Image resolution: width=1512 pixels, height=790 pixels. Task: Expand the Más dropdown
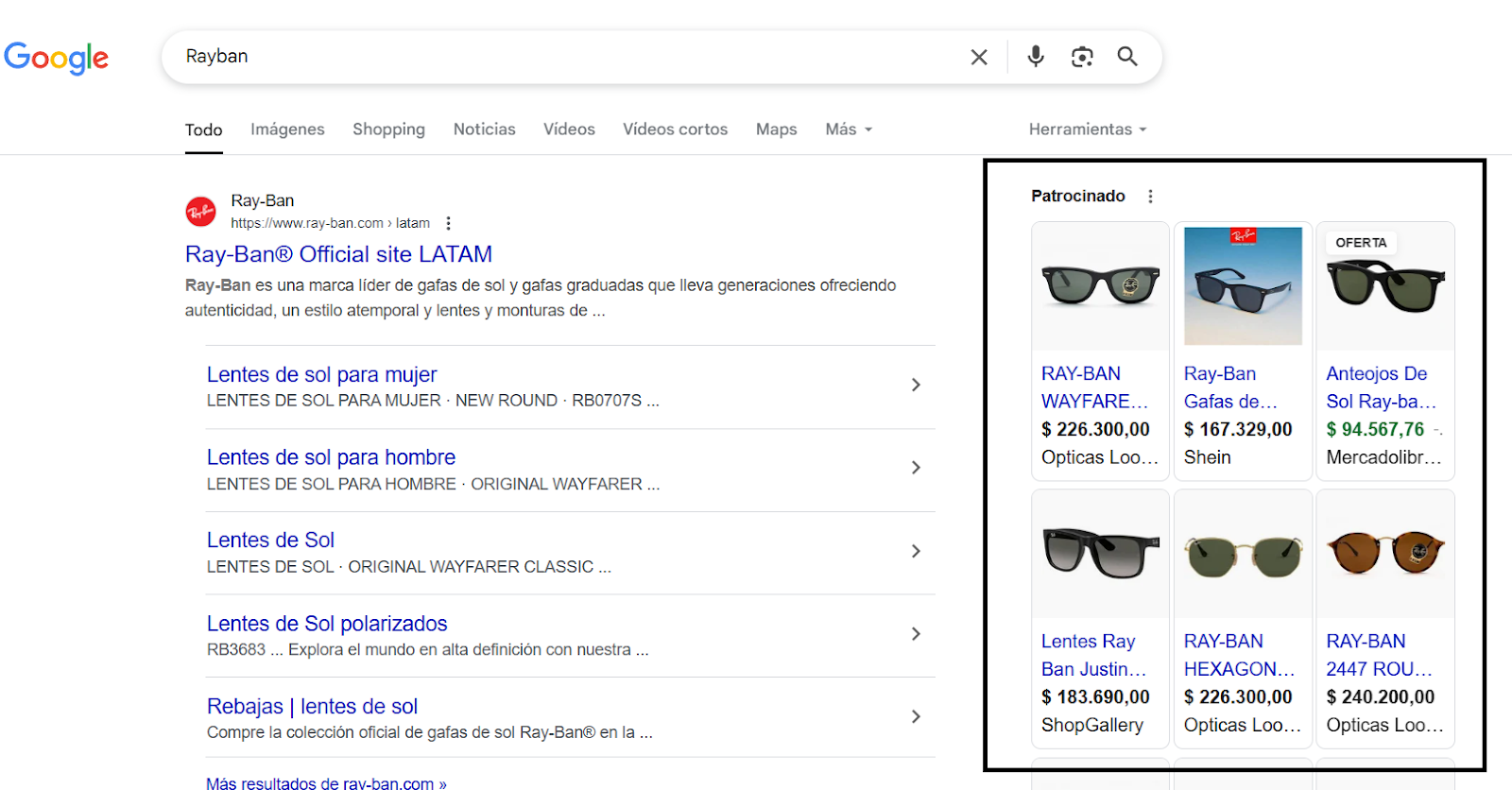[849, 129]
